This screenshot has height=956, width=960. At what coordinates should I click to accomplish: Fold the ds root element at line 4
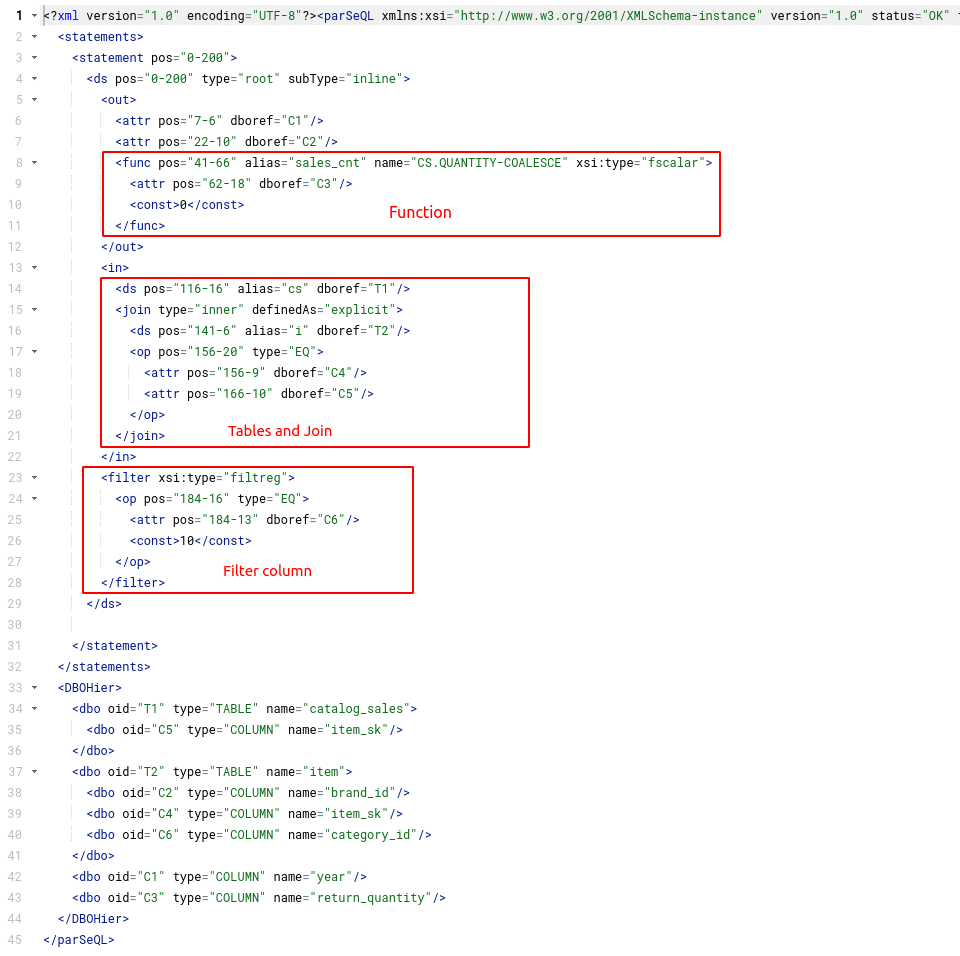(x=34, y=78)
